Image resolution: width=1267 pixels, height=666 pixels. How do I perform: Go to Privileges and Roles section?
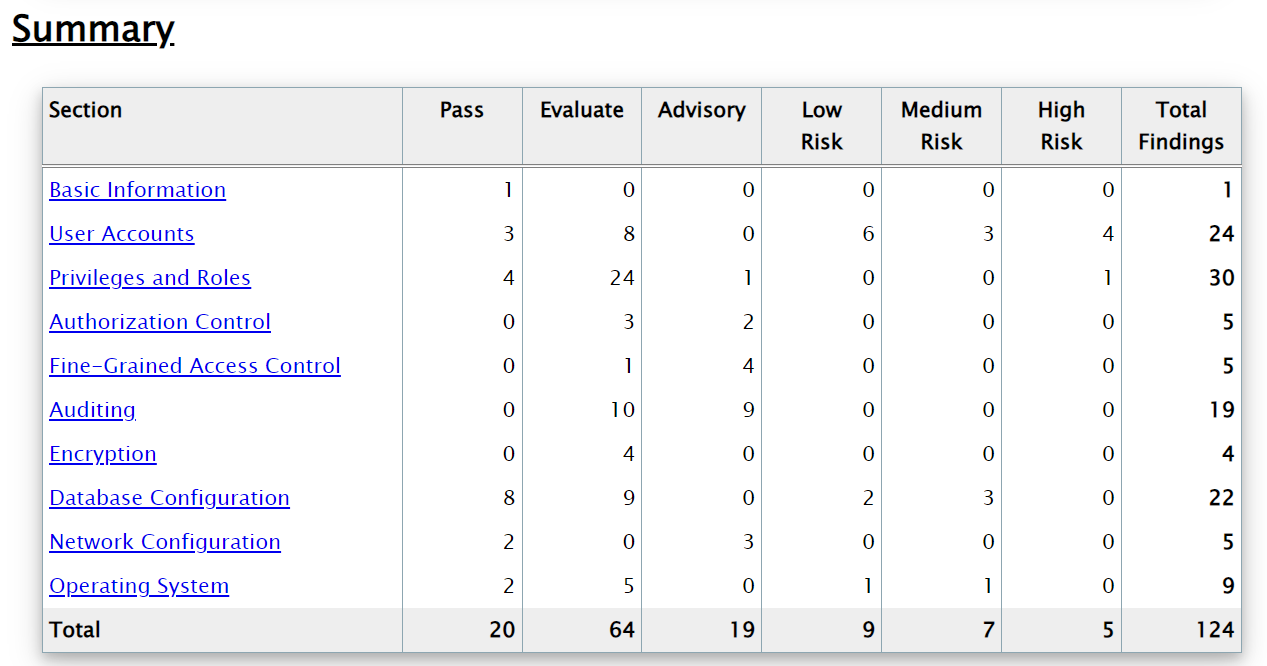click(150, 278)
